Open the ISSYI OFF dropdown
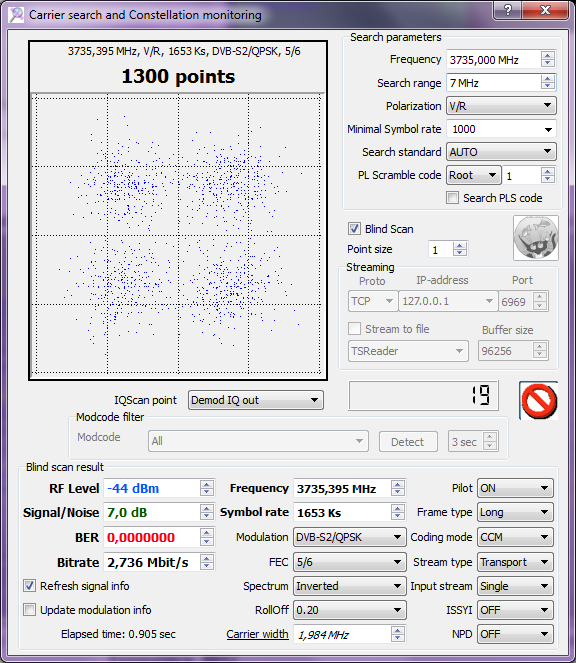576x663 pixels. tap(515, 610)
